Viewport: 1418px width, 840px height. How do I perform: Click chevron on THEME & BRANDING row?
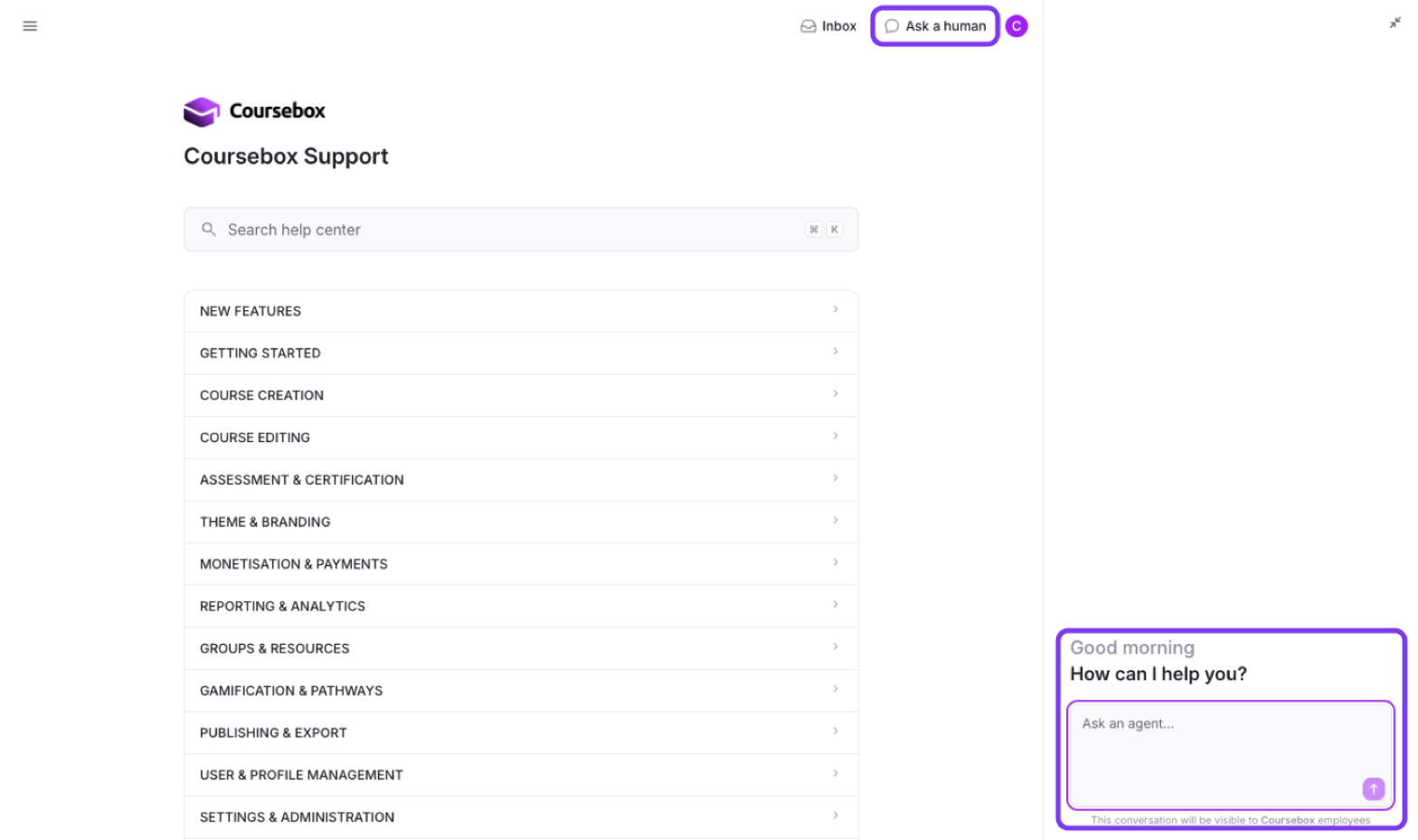tap(836, 520)
